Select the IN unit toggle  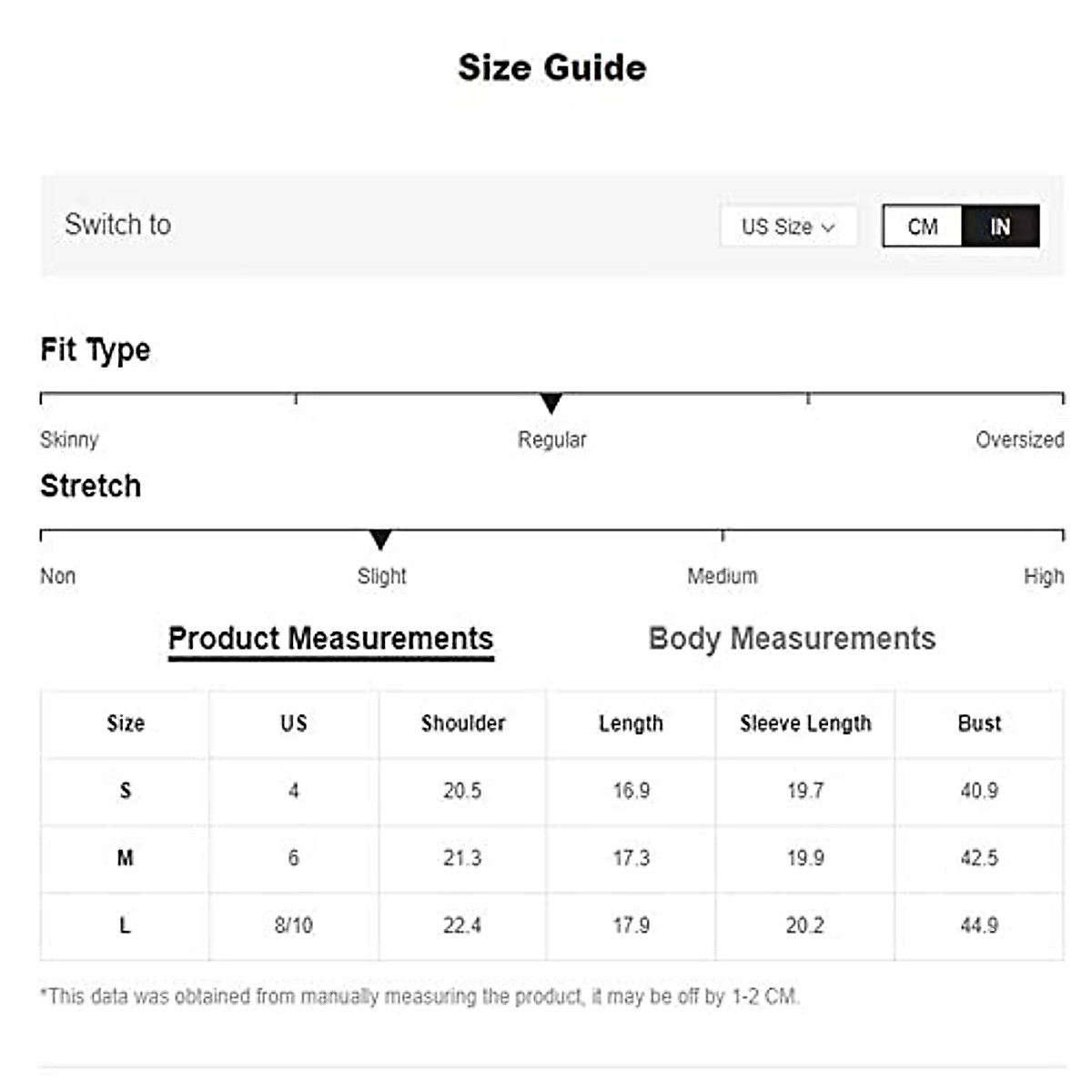[x=1000, y=227]
